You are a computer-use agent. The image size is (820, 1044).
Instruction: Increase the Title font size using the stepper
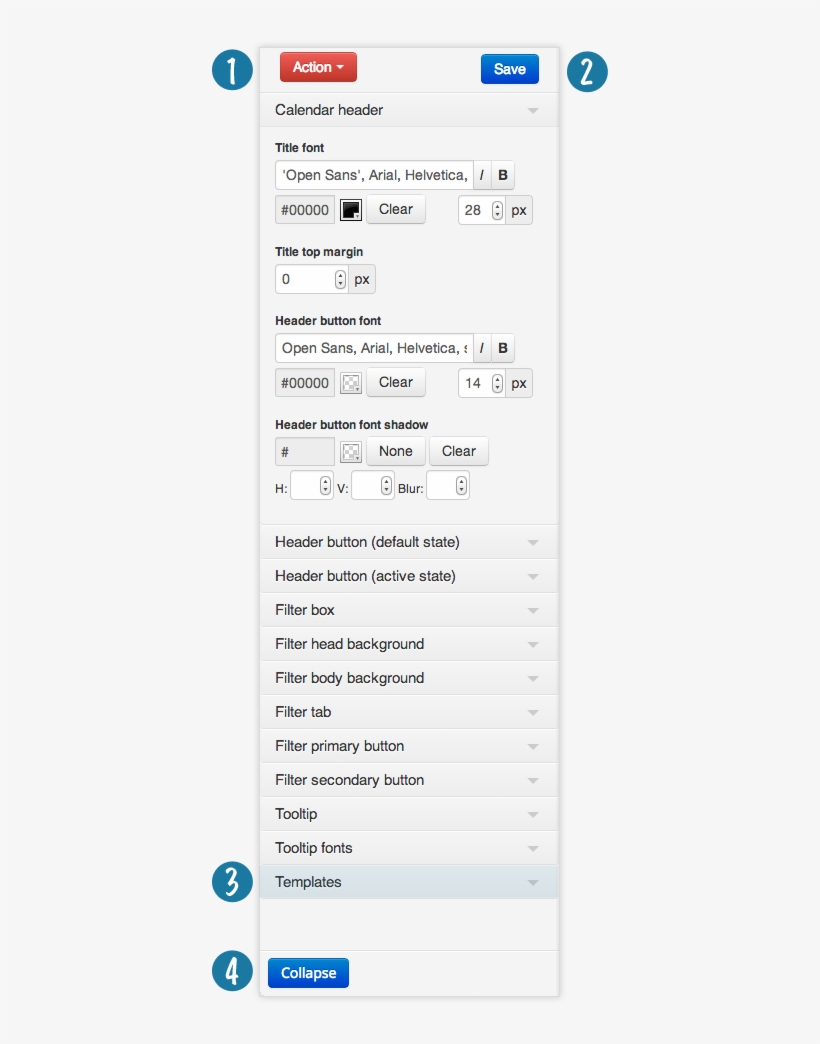(495, 205)
